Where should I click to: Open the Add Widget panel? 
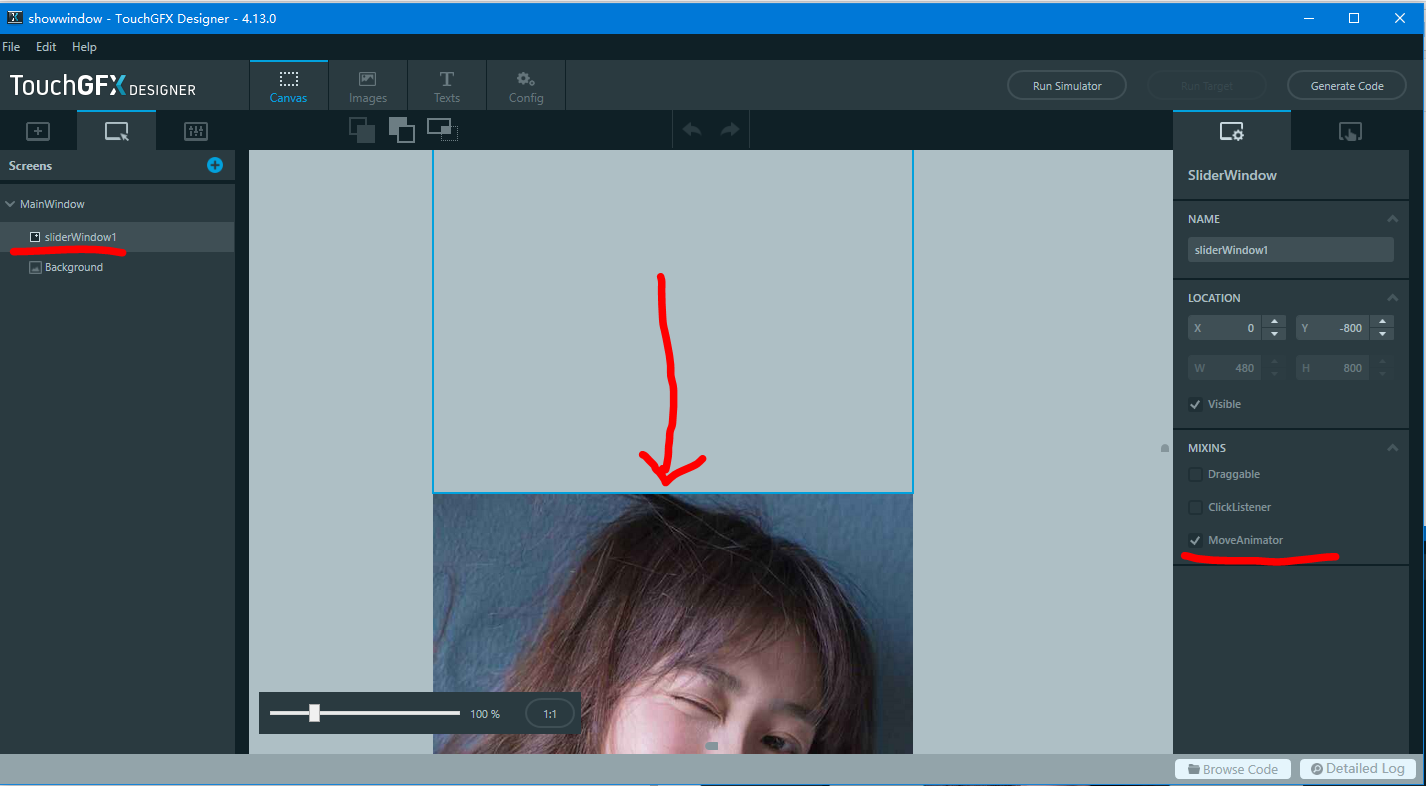(x=37, y=130)
